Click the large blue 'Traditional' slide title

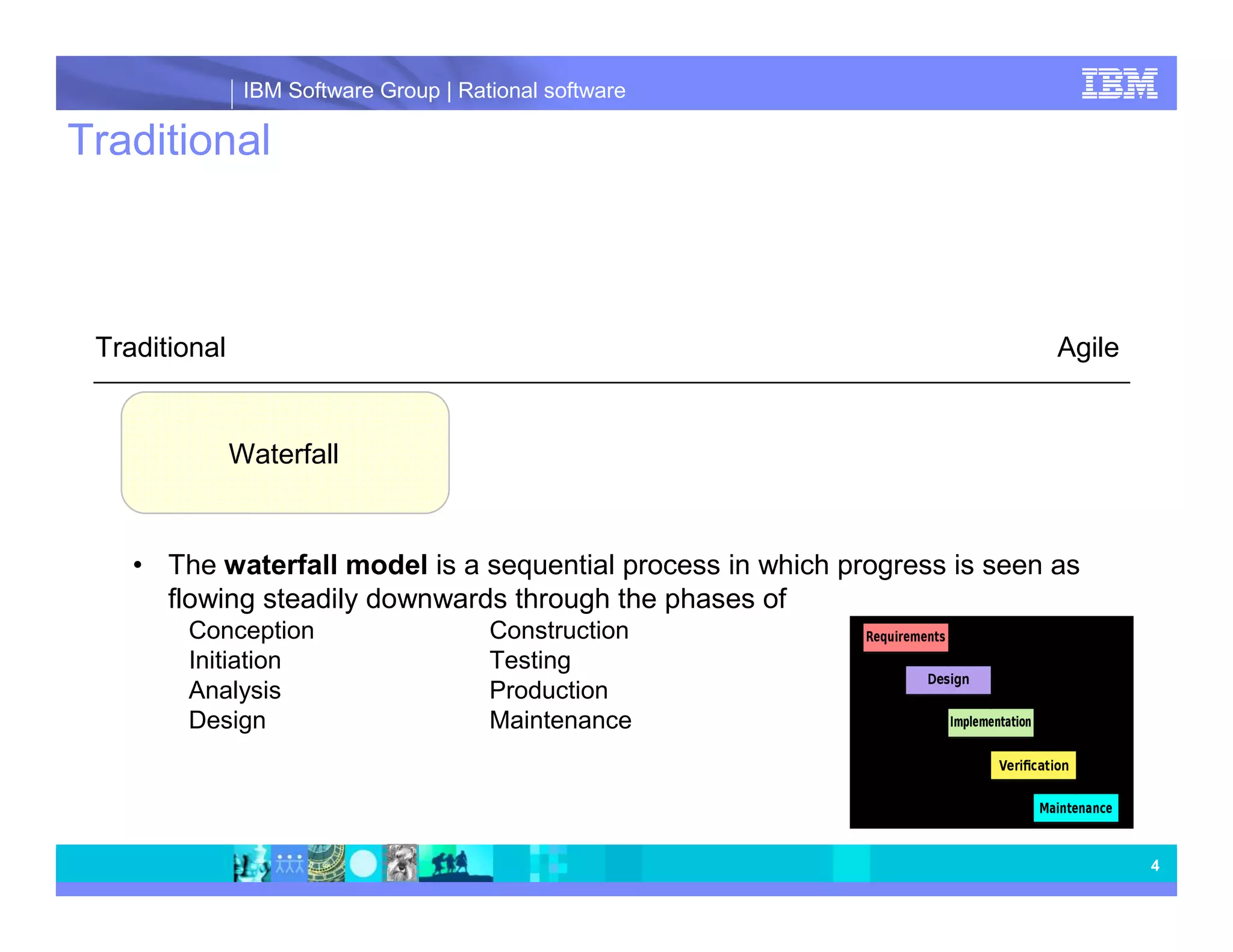(x=169, y=140)
